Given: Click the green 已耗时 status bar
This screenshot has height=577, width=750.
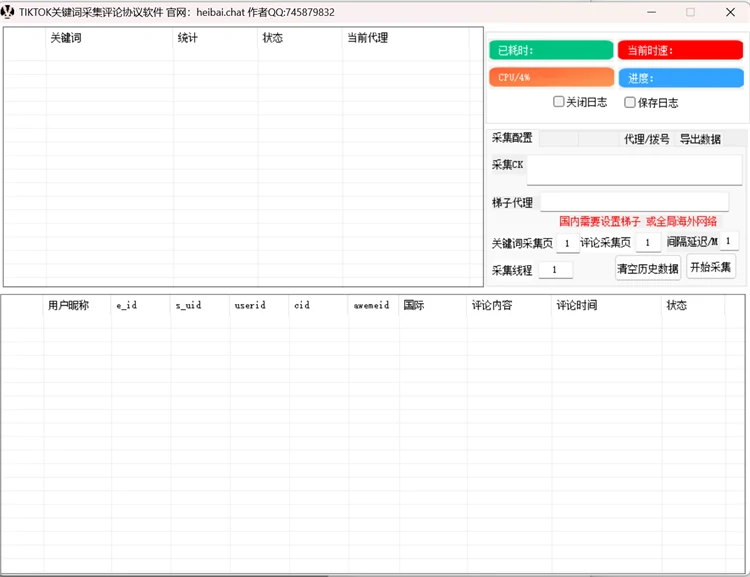Looking at the screenshot, I should 551,50.
